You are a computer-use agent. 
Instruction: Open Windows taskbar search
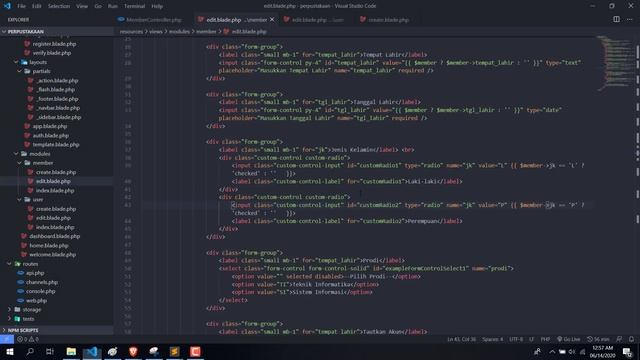30,351
